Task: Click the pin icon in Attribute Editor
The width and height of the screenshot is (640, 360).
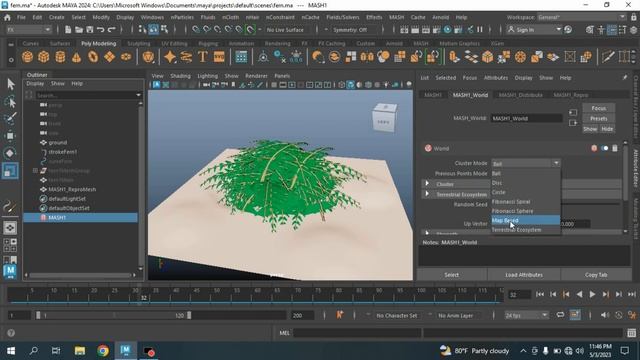Action: click(625, 77)
